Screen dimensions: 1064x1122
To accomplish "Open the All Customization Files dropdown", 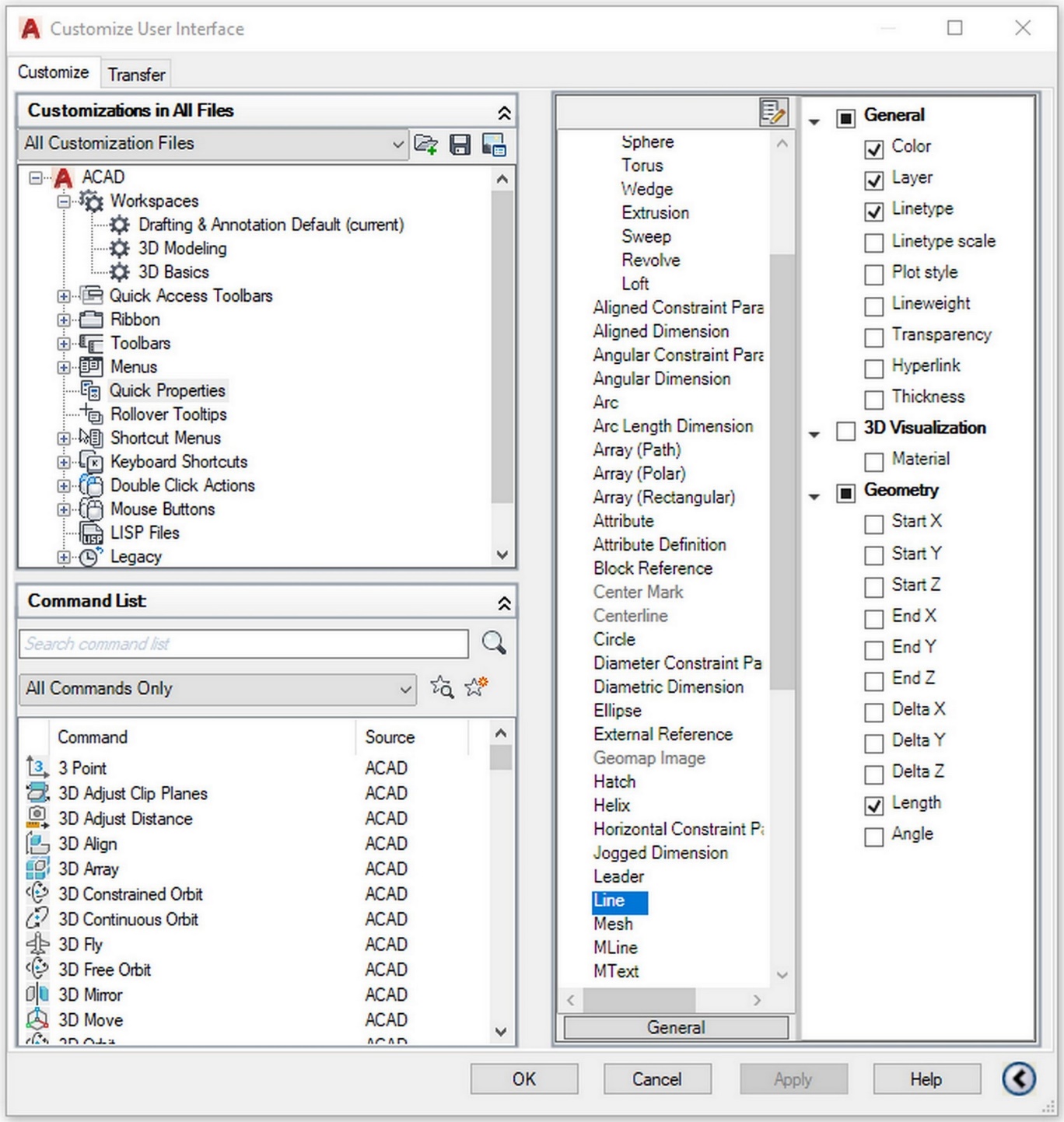I will click(x=213, y=144).
